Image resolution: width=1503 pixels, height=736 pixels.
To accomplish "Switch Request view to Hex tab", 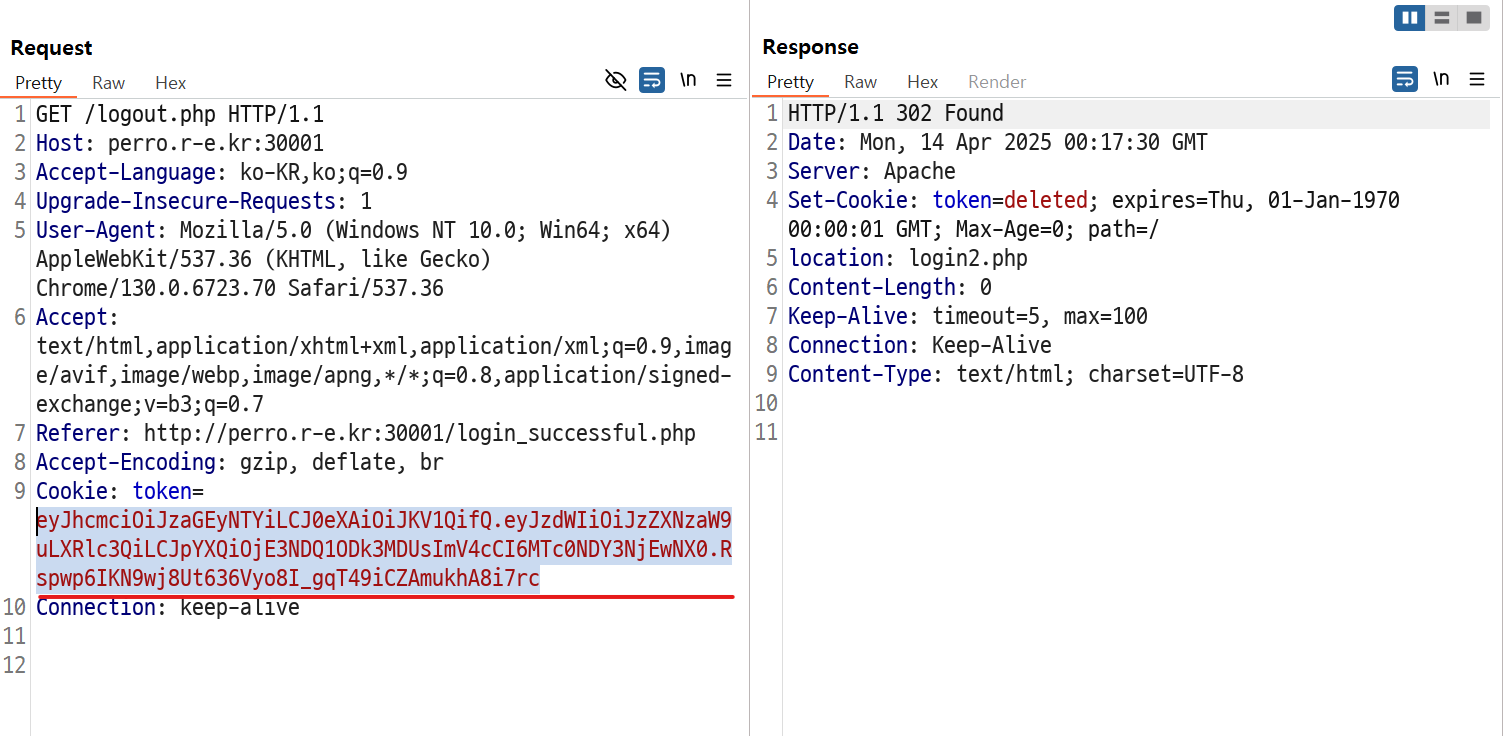I will 171,83.
